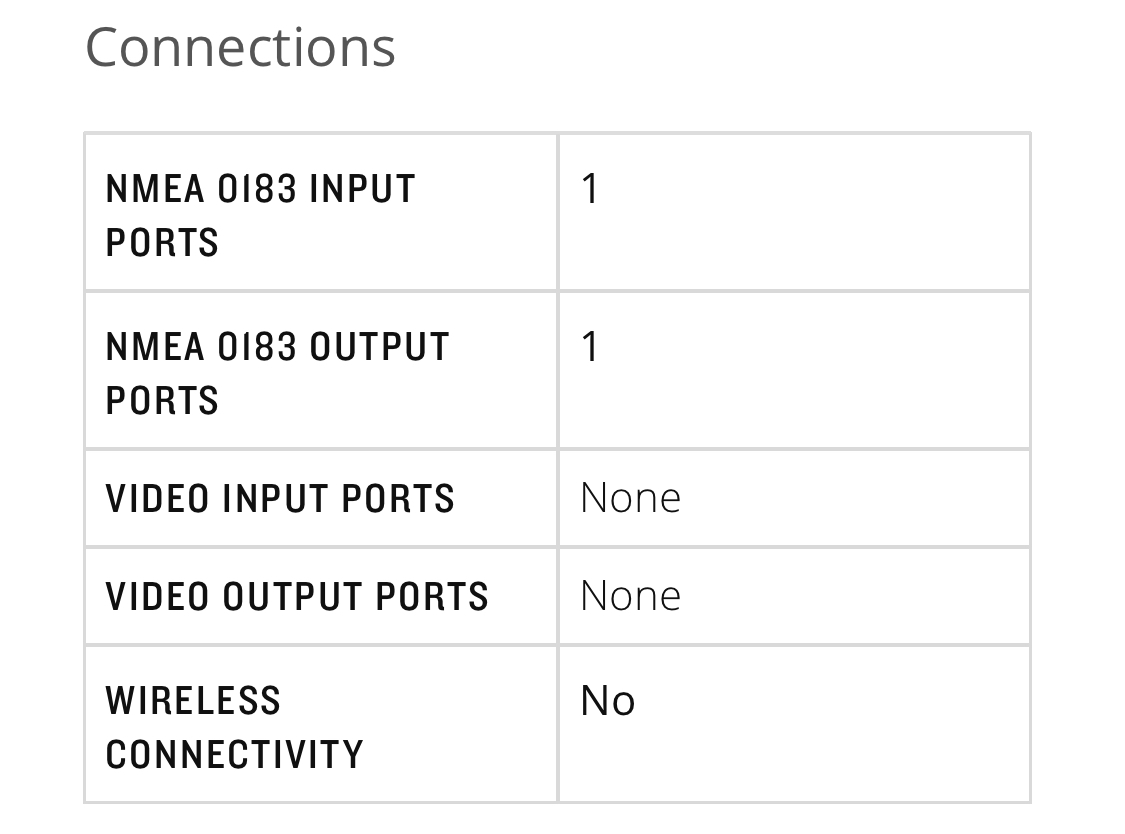The width and height of the screenshot is (1125, 834).
Task: Click the word OUTPUT in the NMEA row
Action: (379, 347)
